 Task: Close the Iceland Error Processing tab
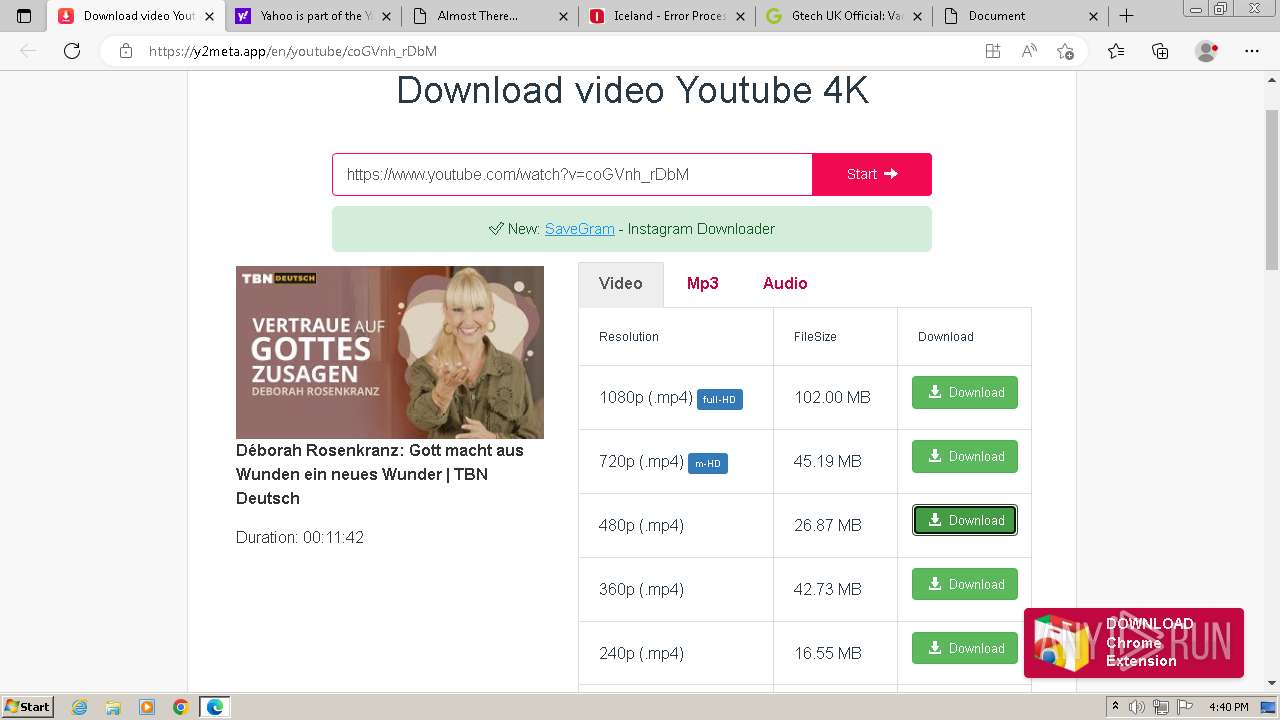[x=739, y=16]
